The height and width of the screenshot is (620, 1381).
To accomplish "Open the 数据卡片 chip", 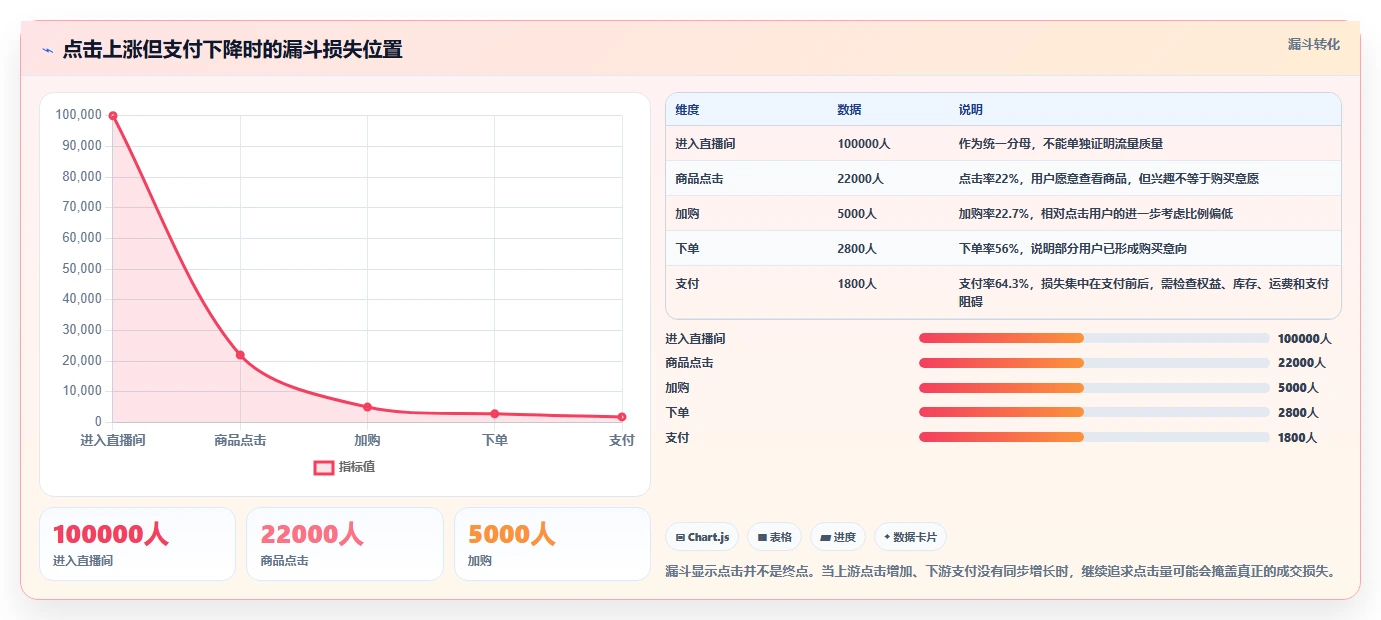I will click(910, 537).
